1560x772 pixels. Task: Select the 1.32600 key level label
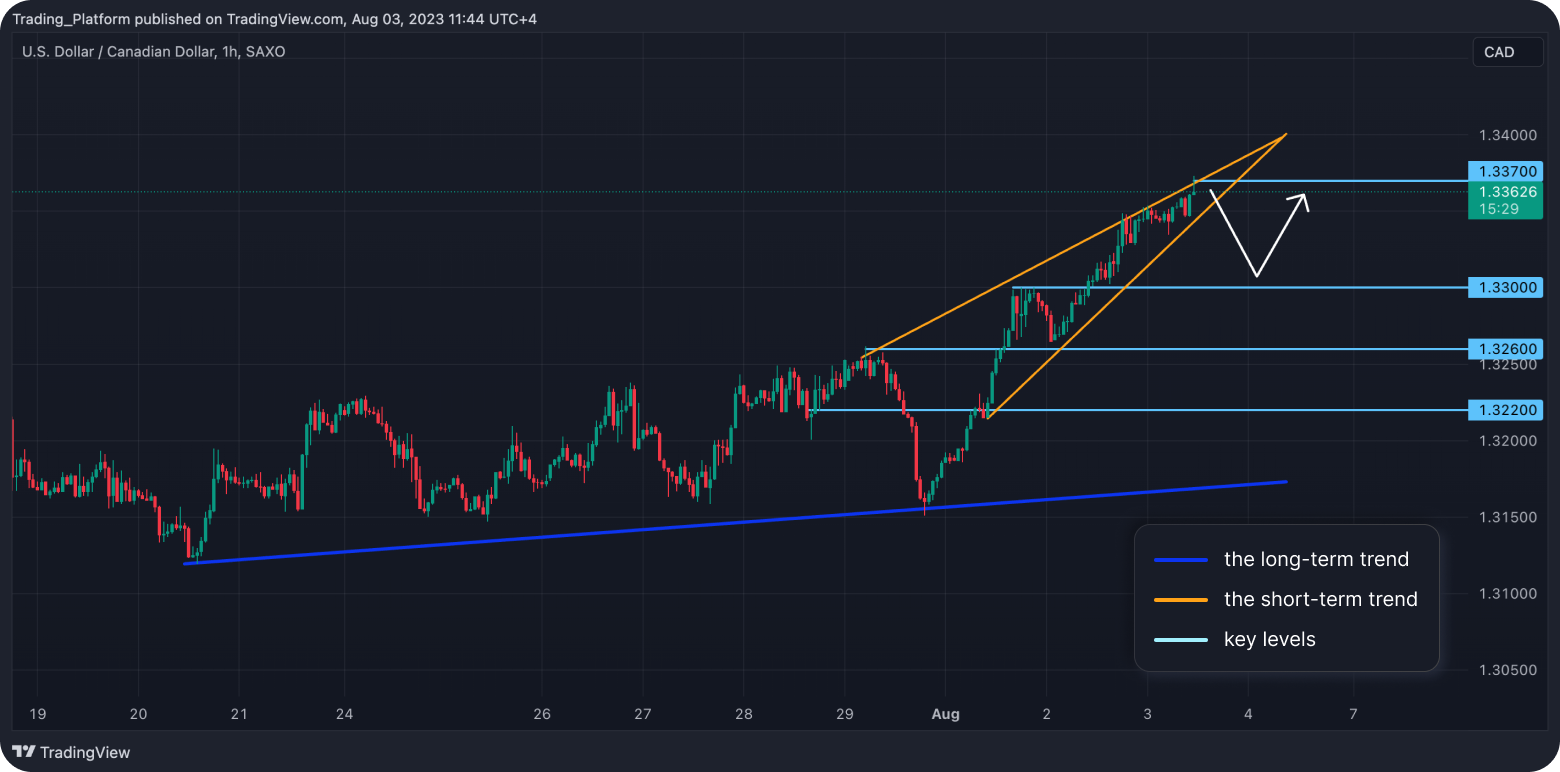click(1506, 349)
